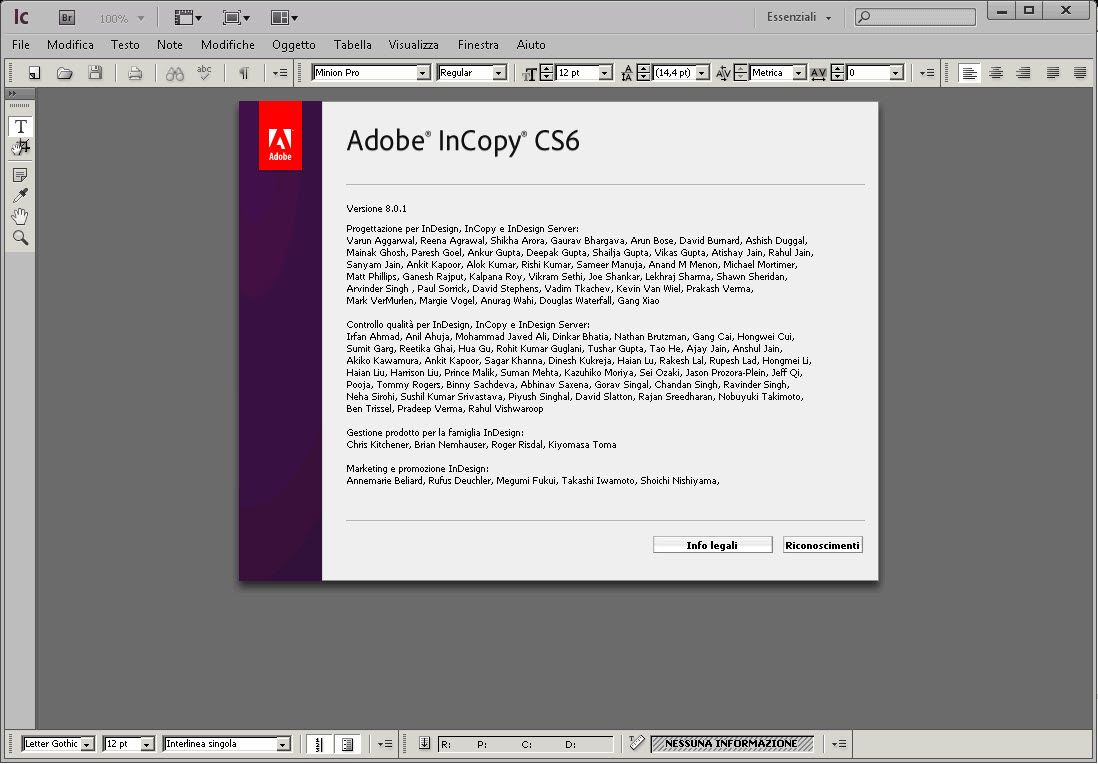Select the Eyedropper tool

[x=20, y=195]
